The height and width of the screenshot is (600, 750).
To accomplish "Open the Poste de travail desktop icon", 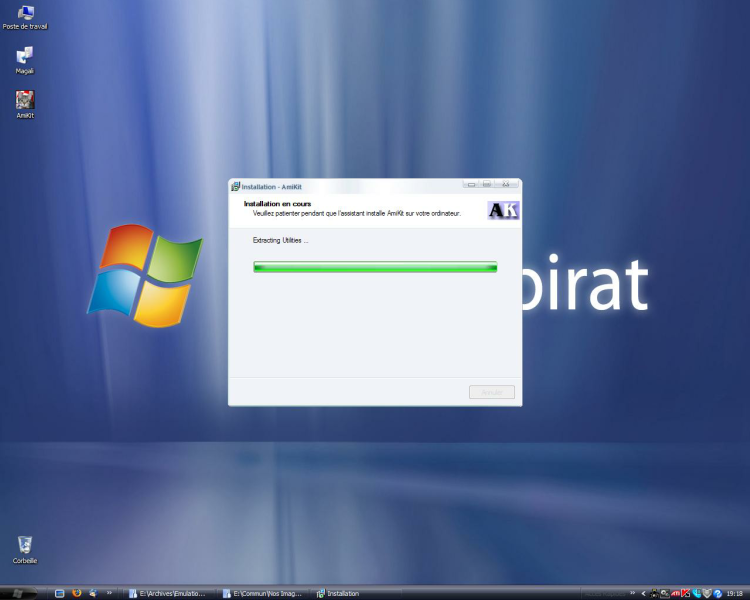I will 25,17.
